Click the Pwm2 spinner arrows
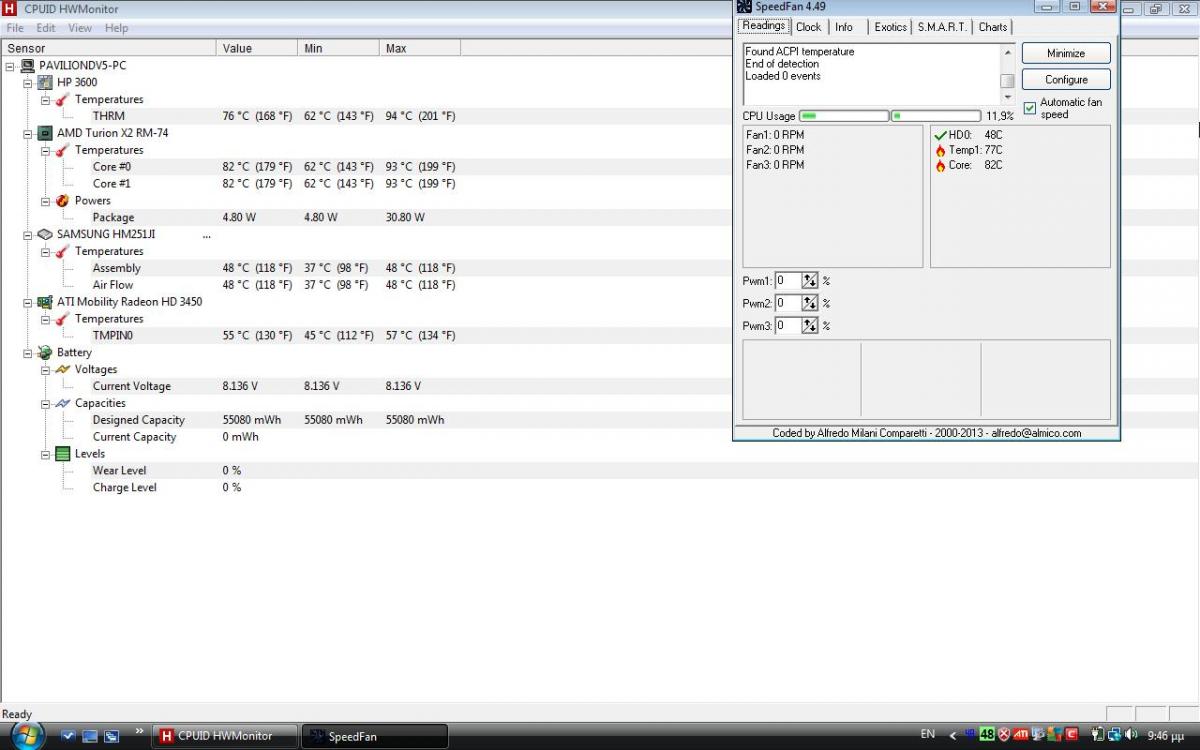1200x750 pixels. 810,303
